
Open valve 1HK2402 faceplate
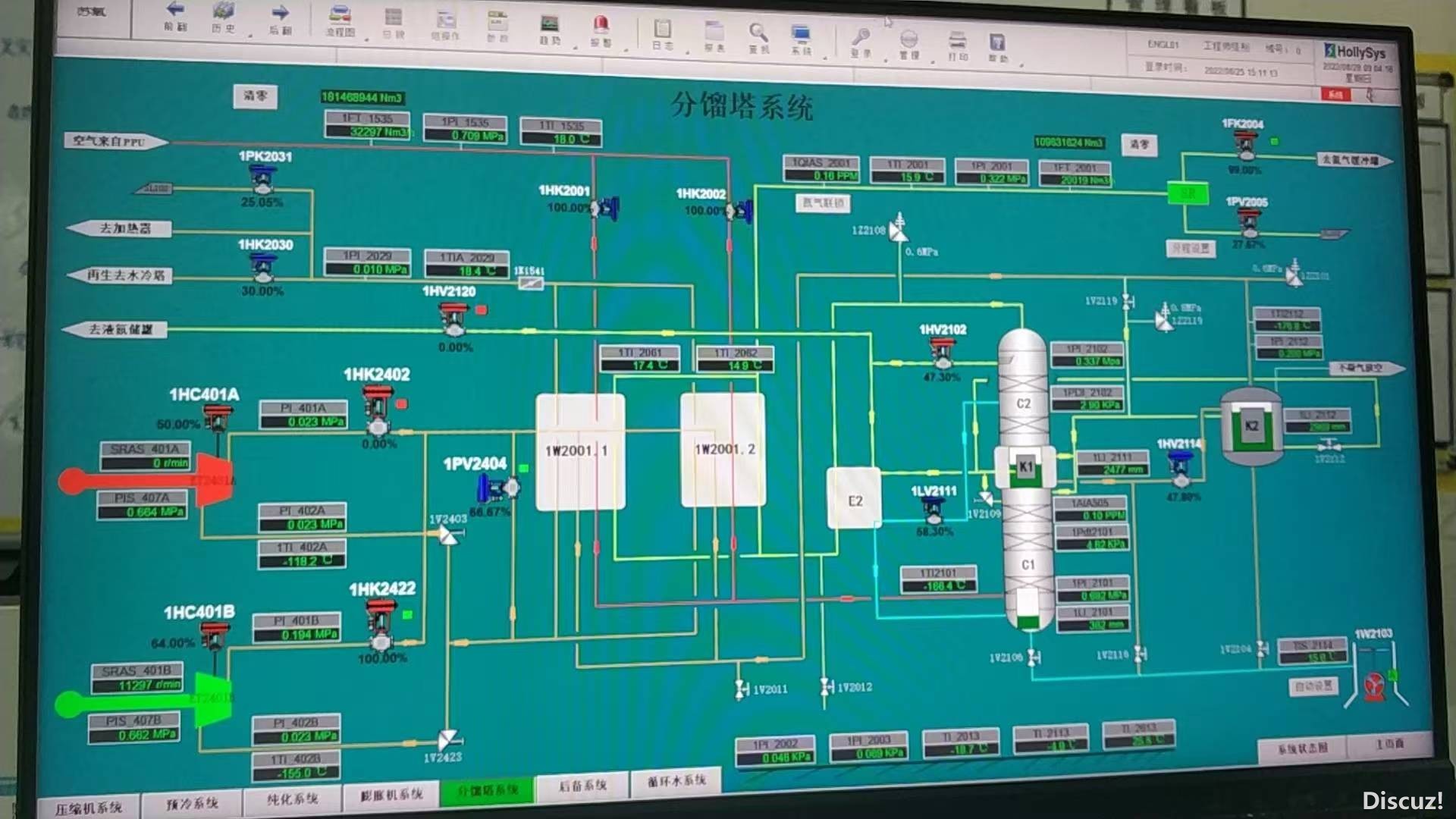point(378,410)
